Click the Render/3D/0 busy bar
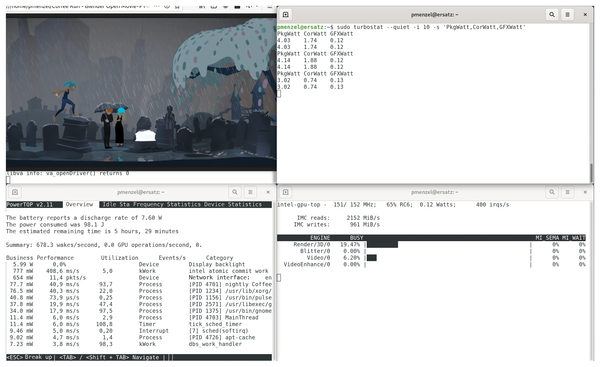600x367 pixels. click(x=382, y=245)
